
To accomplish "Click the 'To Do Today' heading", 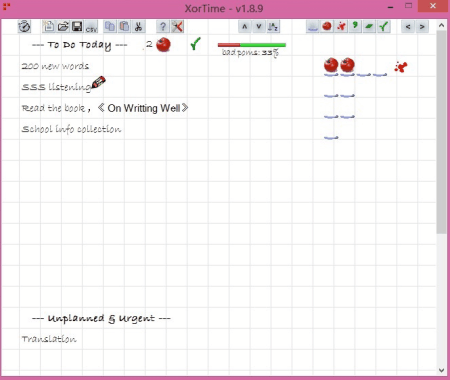I will point(79,45).
